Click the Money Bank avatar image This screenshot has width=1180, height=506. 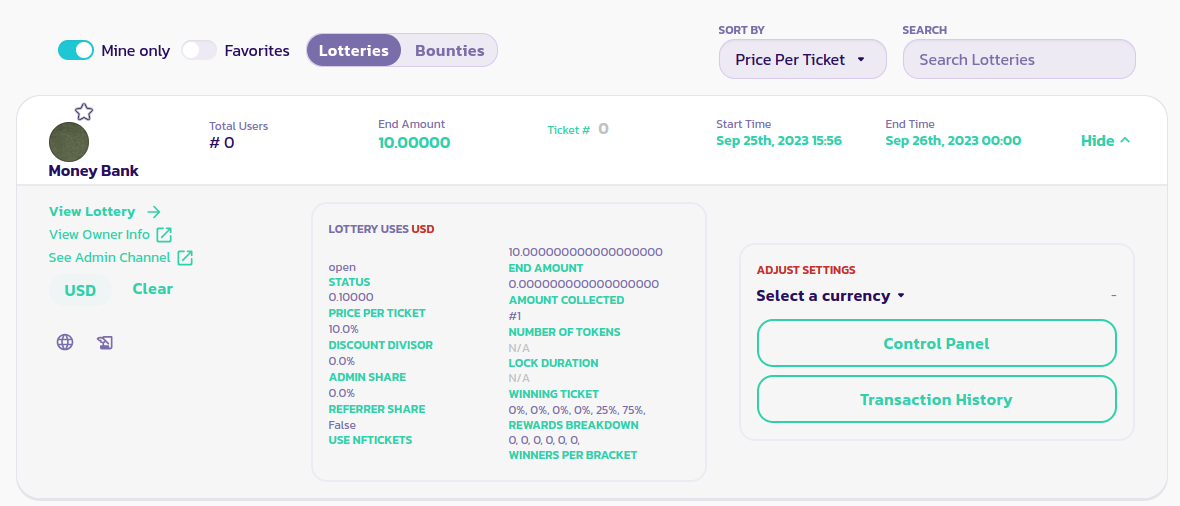click(x=69, y=142)
